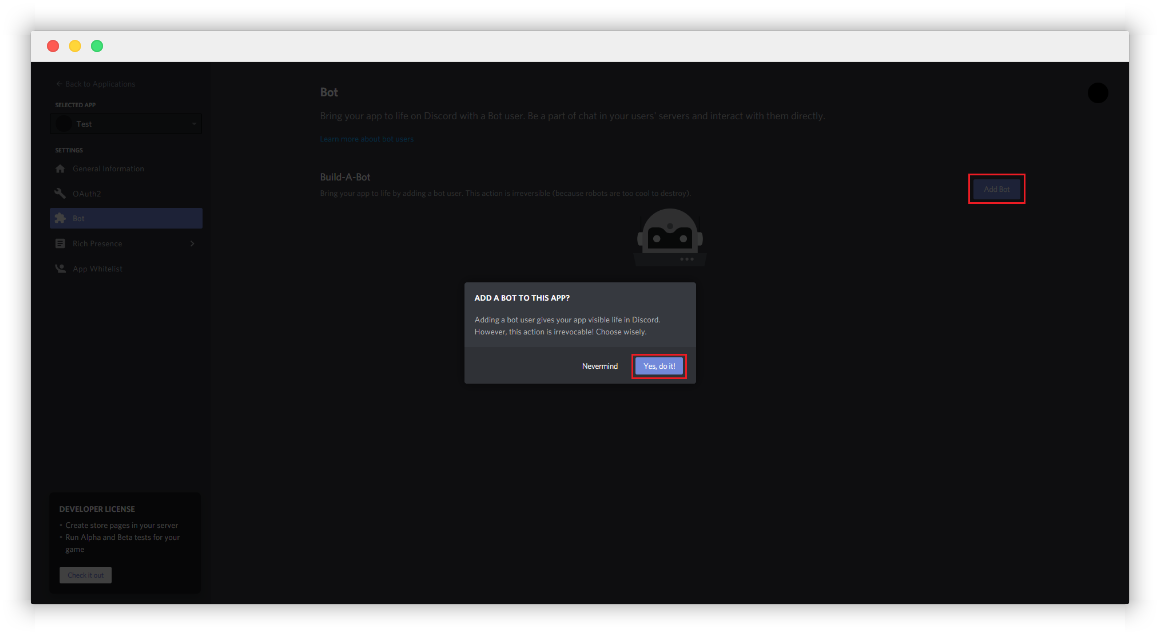Click the "Check it out" developer license button
Screen dimensions: 1160x635
pyautogui.click(x=85, y=575)
